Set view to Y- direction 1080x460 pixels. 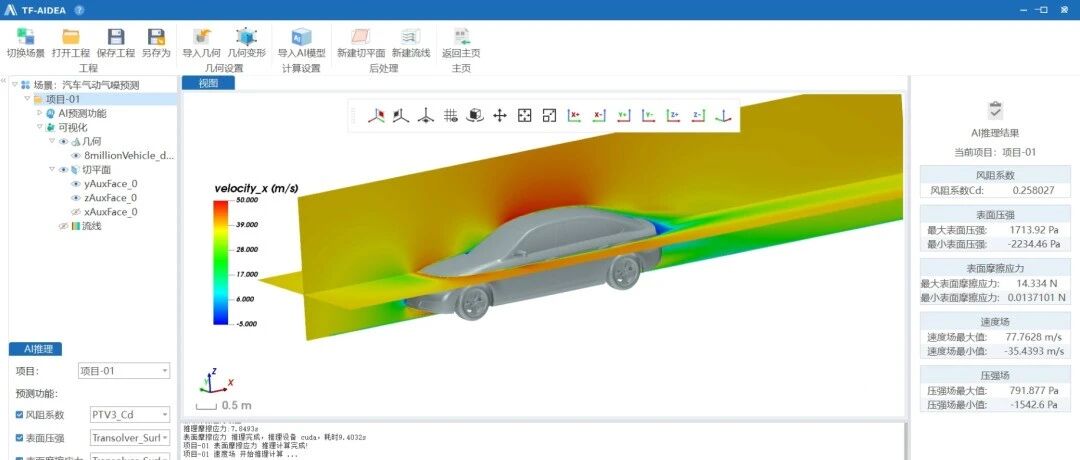coord(648,116)
